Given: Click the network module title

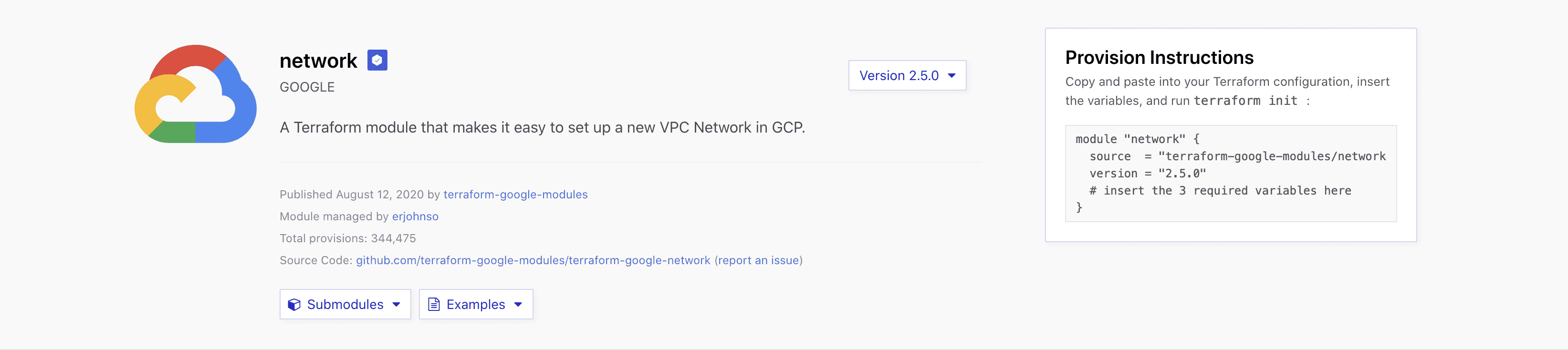Looking at the screenshot, I should coord(318,60).
